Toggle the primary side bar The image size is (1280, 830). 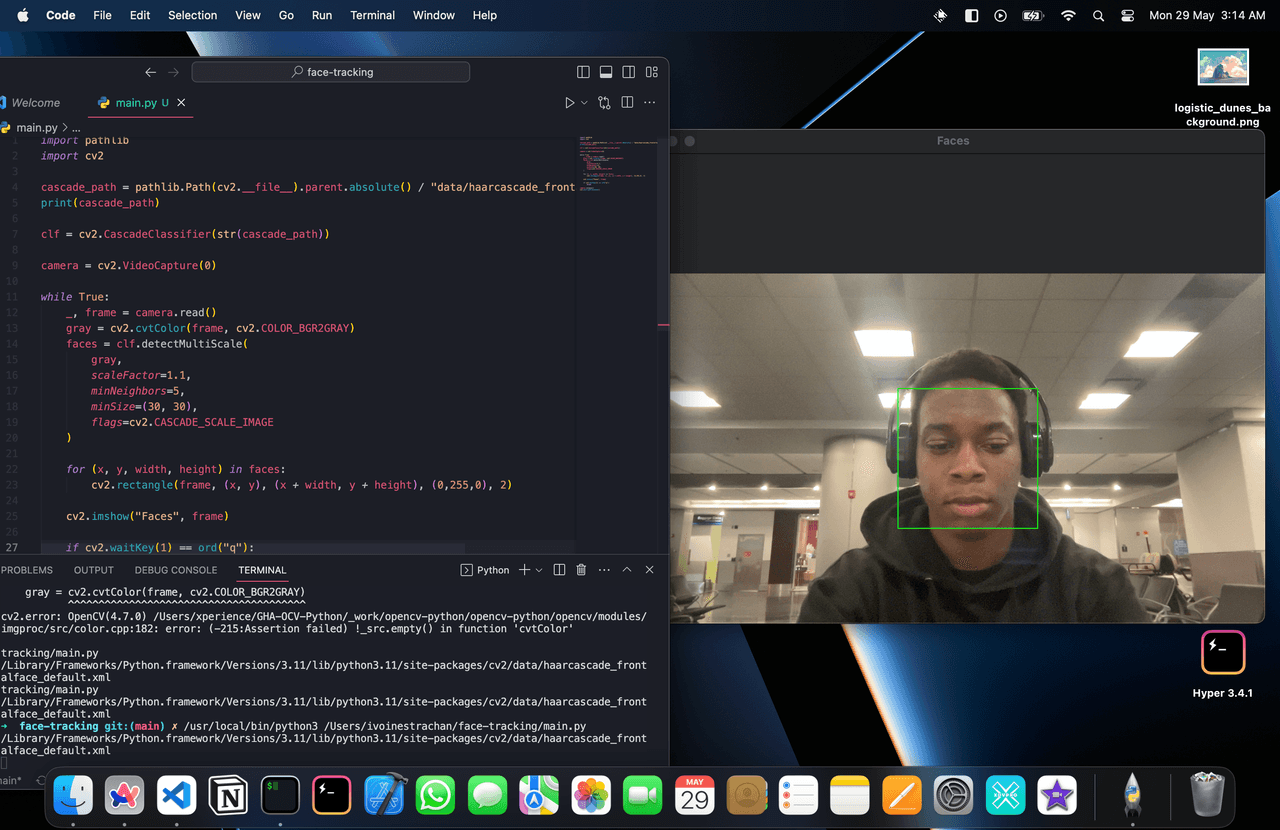point(583,72)
